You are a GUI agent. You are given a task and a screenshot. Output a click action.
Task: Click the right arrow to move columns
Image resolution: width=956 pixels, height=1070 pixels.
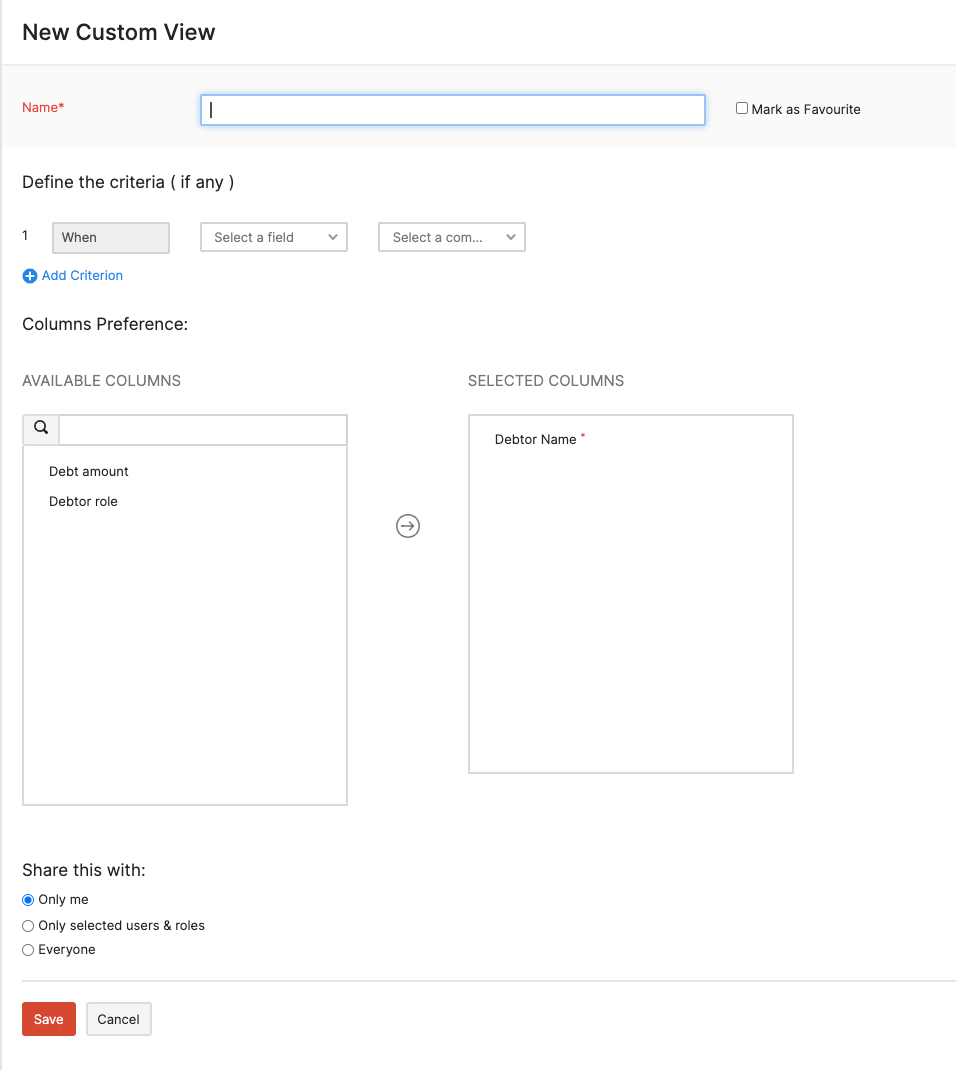pyautogui.click(x=408, y=526)
